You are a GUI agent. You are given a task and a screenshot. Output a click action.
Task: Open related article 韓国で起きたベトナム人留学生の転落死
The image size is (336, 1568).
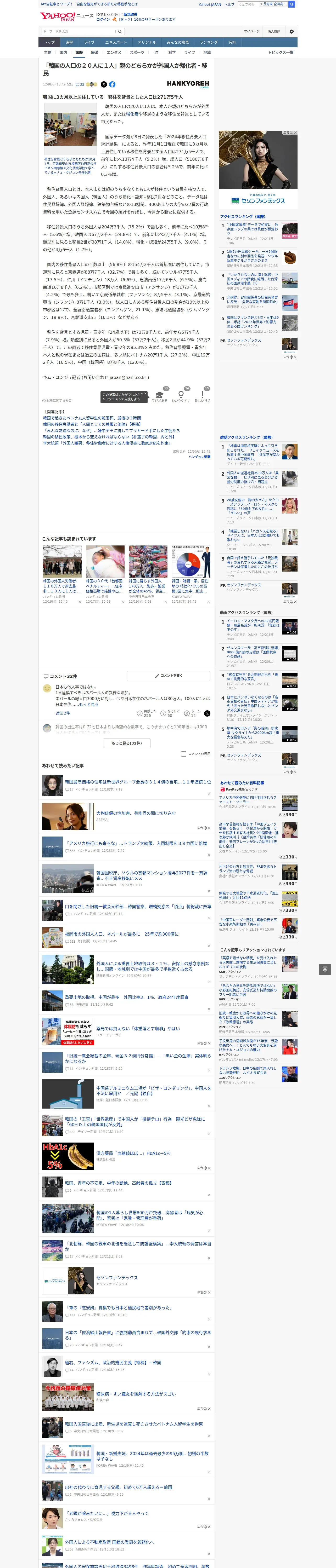tap(92, 418)
